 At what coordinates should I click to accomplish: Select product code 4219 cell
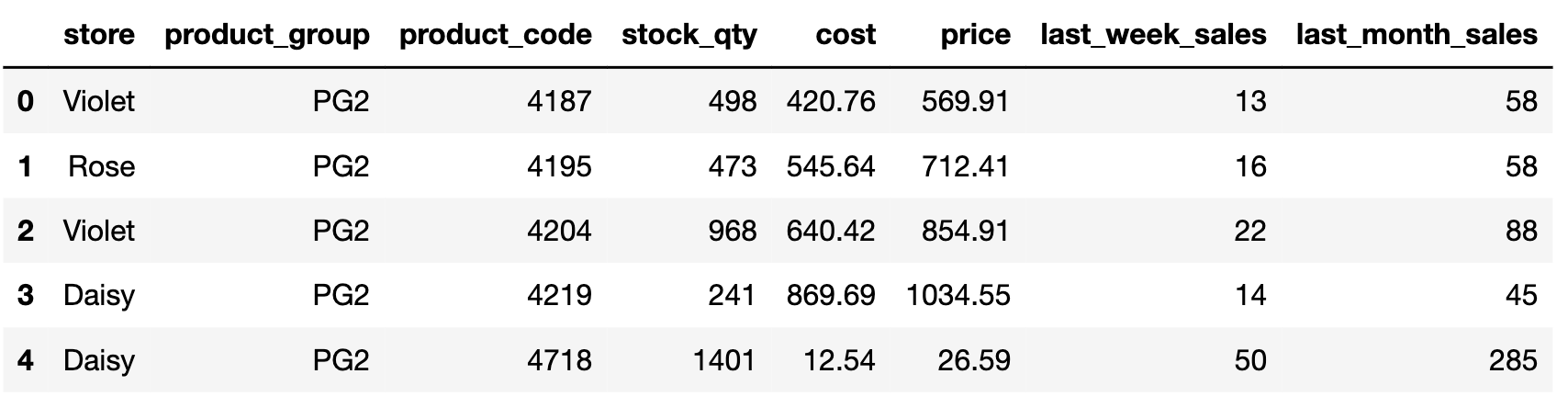point(559,295)
